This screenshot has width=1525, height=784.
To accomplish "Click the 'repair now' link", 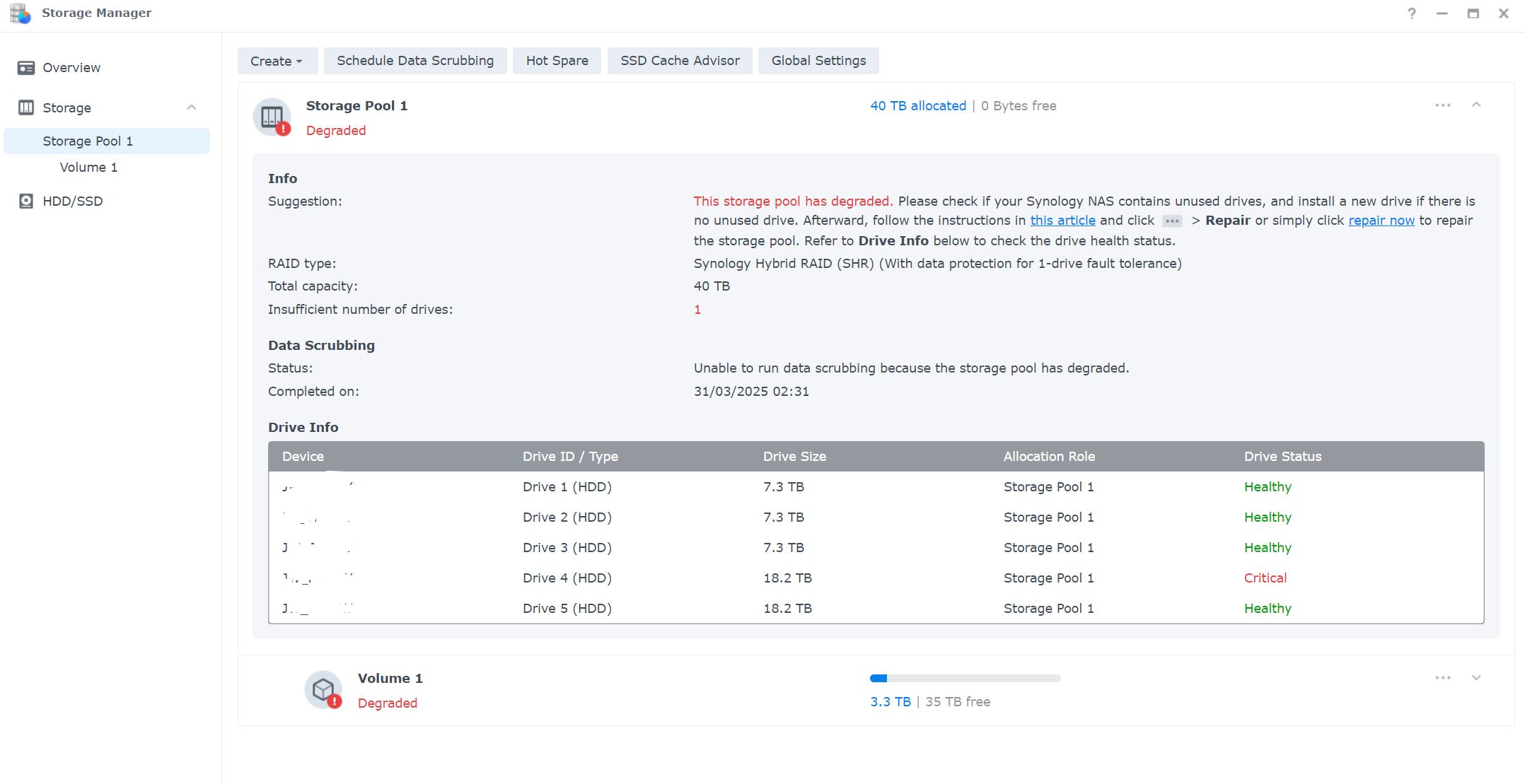I will [x=1381, y=221].
